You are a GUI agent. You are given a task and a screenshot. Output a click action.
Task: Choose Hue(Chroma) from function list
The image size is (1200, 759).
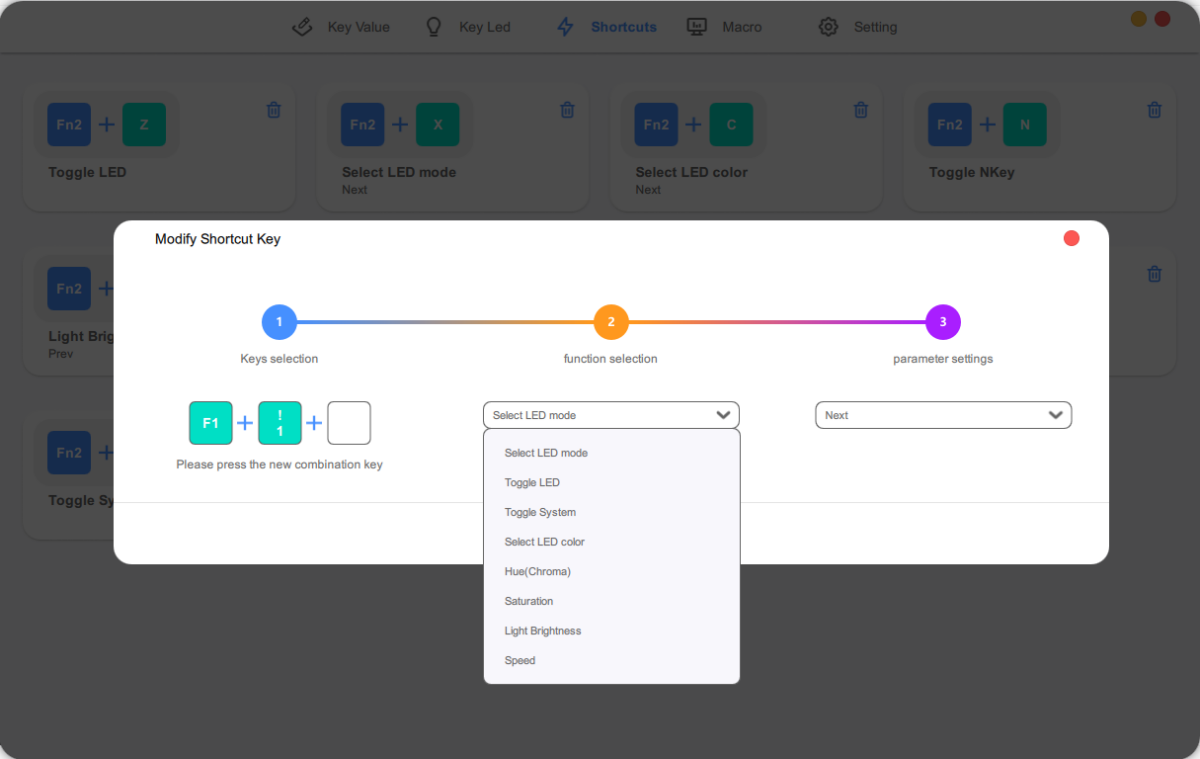pos(537,571)
